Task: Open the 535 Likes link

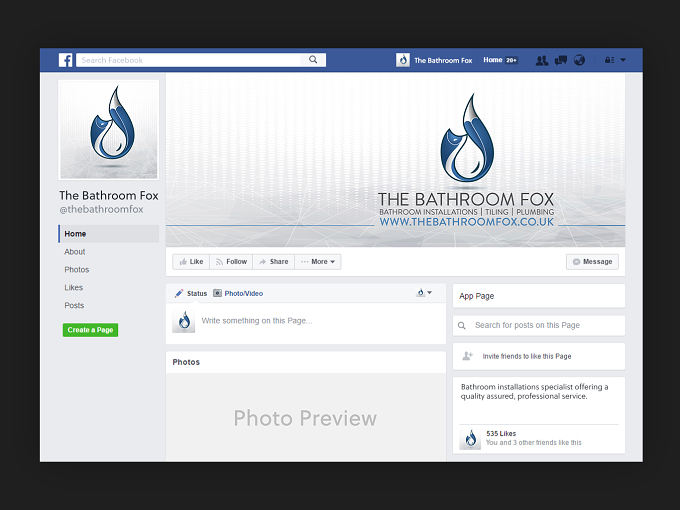Action: 501,433
